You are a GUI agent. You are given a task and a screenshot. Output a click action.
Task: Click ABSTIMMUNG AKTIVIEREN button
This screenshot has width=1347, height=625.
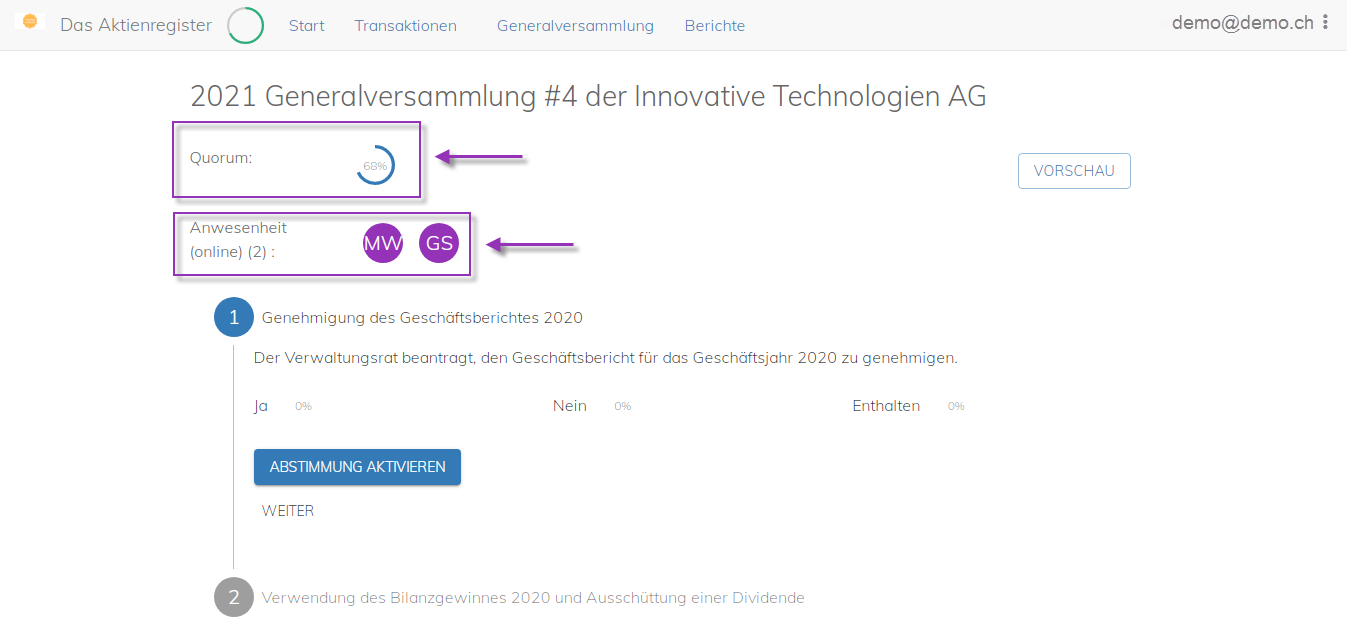point(357,467)
